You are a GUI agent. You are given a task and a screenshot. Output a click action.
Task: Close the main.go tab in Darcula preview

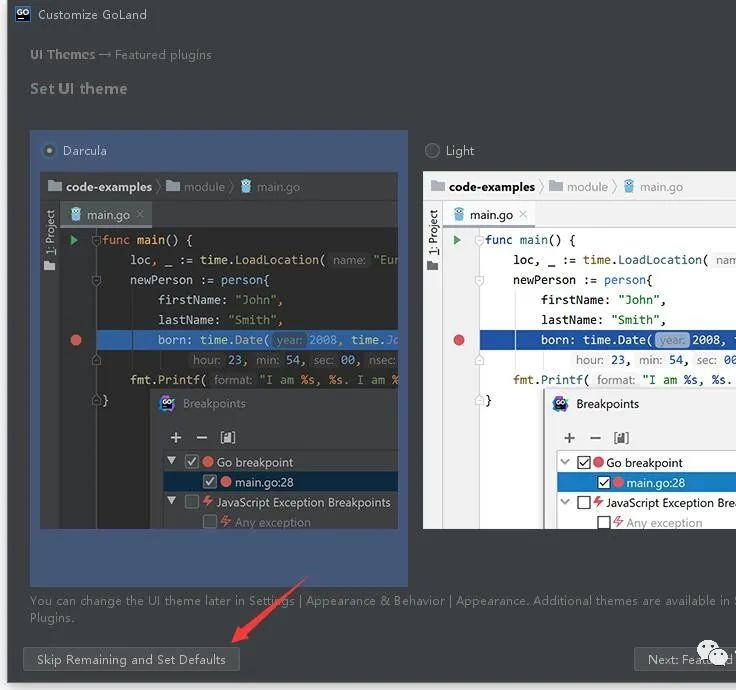pos(140,214)
